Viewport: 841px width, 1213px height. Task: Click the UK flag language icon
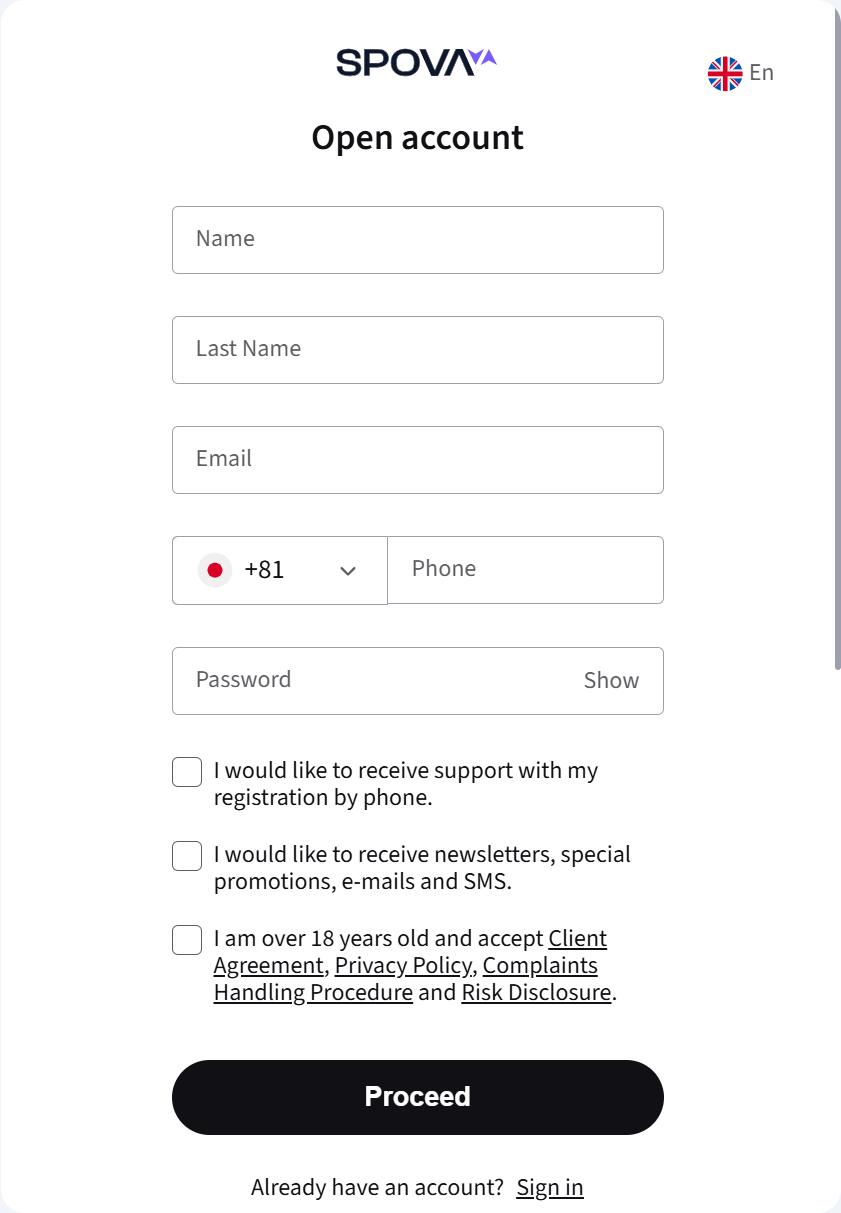[x=725, y=74]
